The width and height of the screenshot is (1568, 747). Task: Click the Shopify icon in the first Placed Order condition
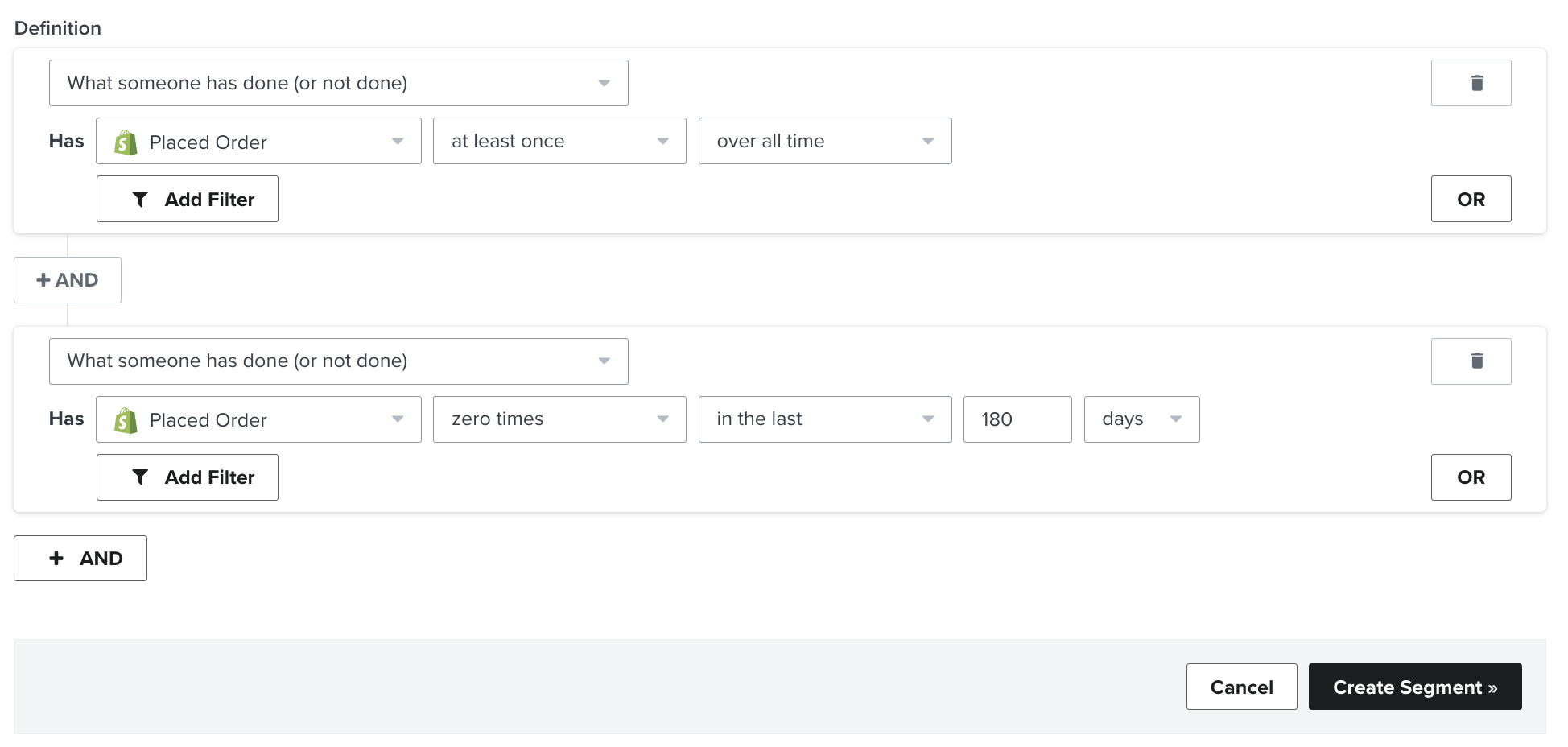[126, 142]
